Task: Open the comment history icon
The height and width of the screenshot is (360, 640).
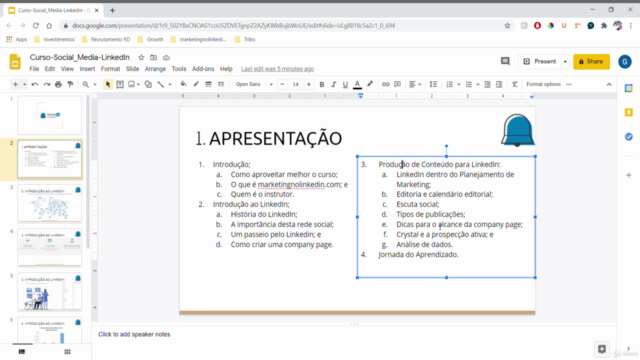Action: 505,61
